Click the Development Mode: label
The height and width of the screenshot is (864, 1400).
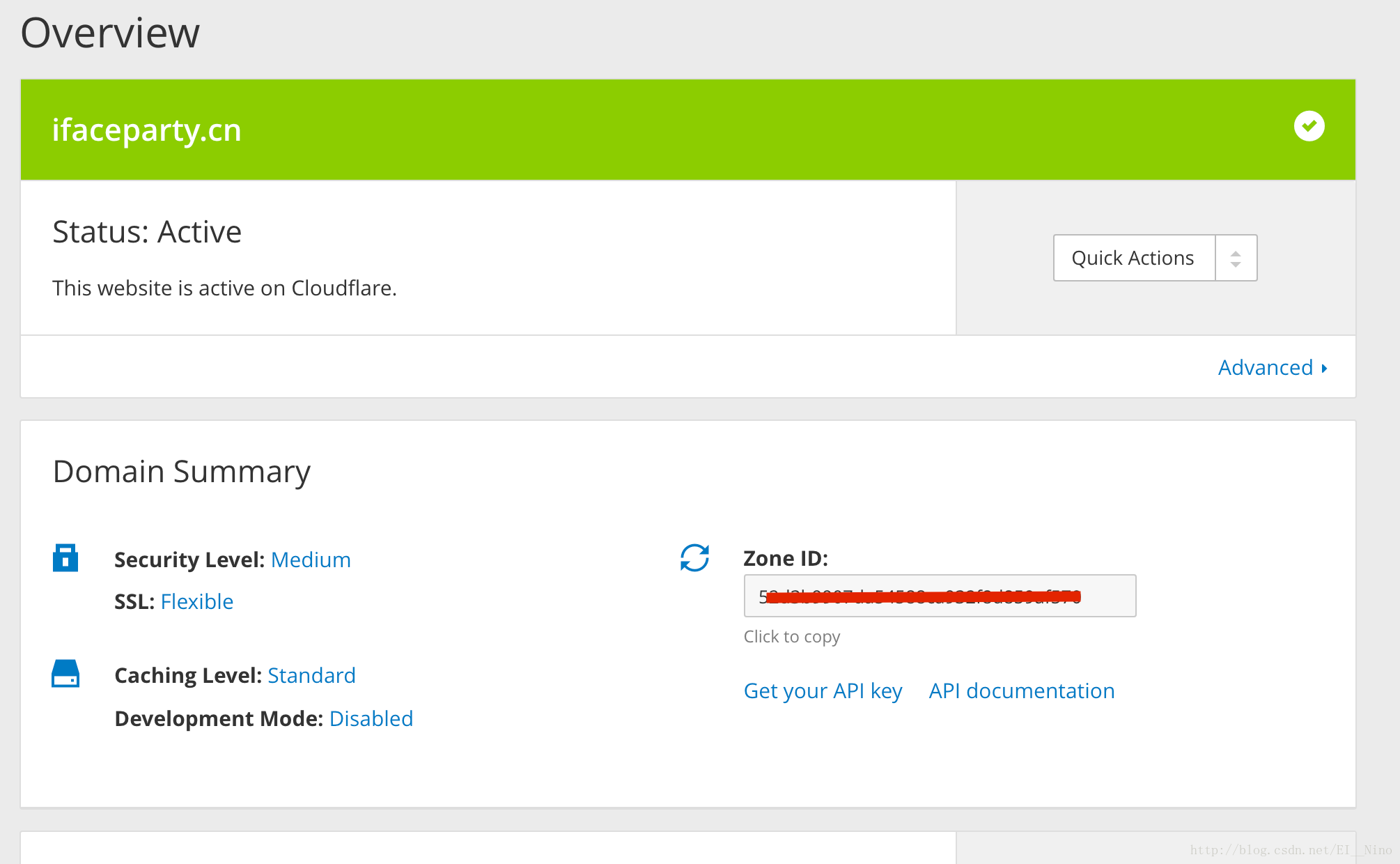coord(219,718)
